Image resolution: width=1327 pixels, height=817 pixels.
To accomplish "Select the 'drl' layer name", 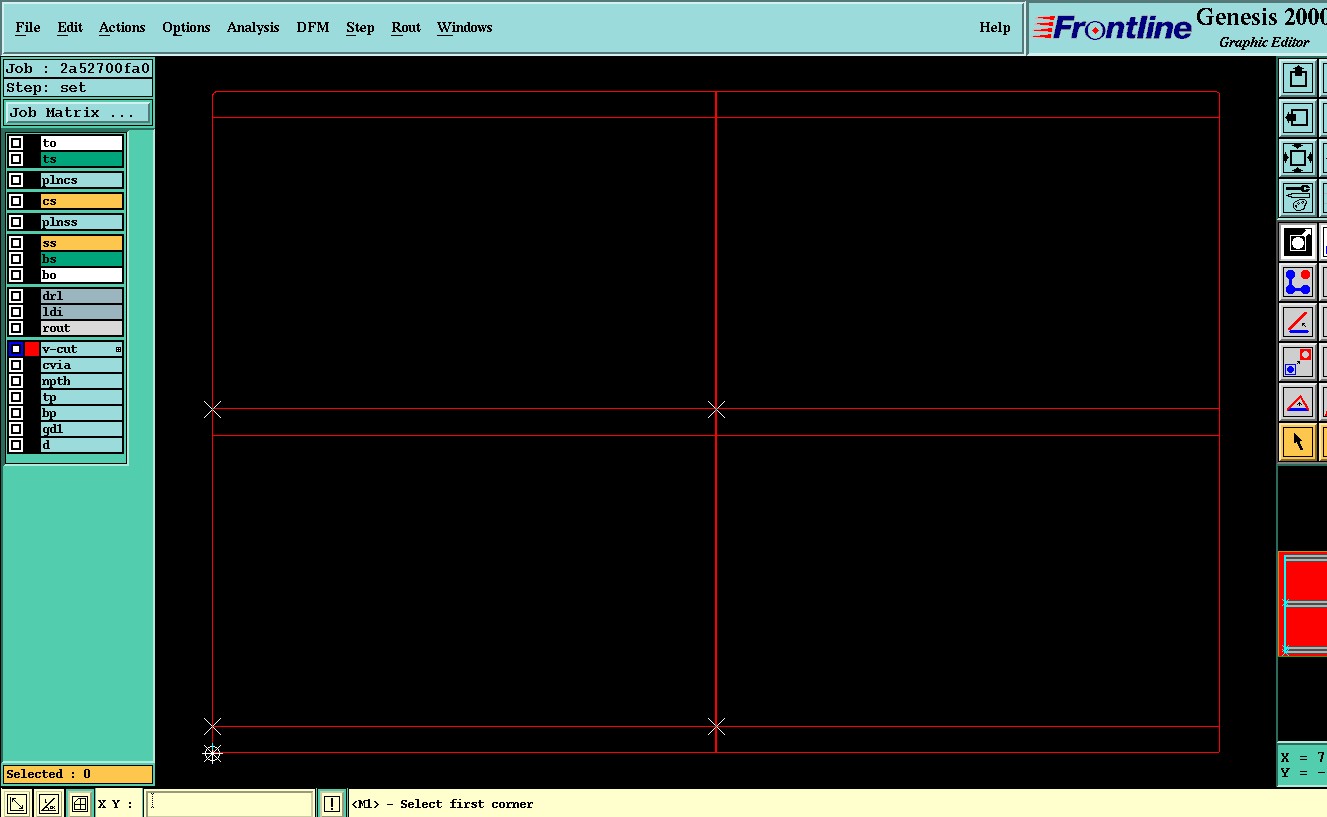I will (x=81, y=296).
